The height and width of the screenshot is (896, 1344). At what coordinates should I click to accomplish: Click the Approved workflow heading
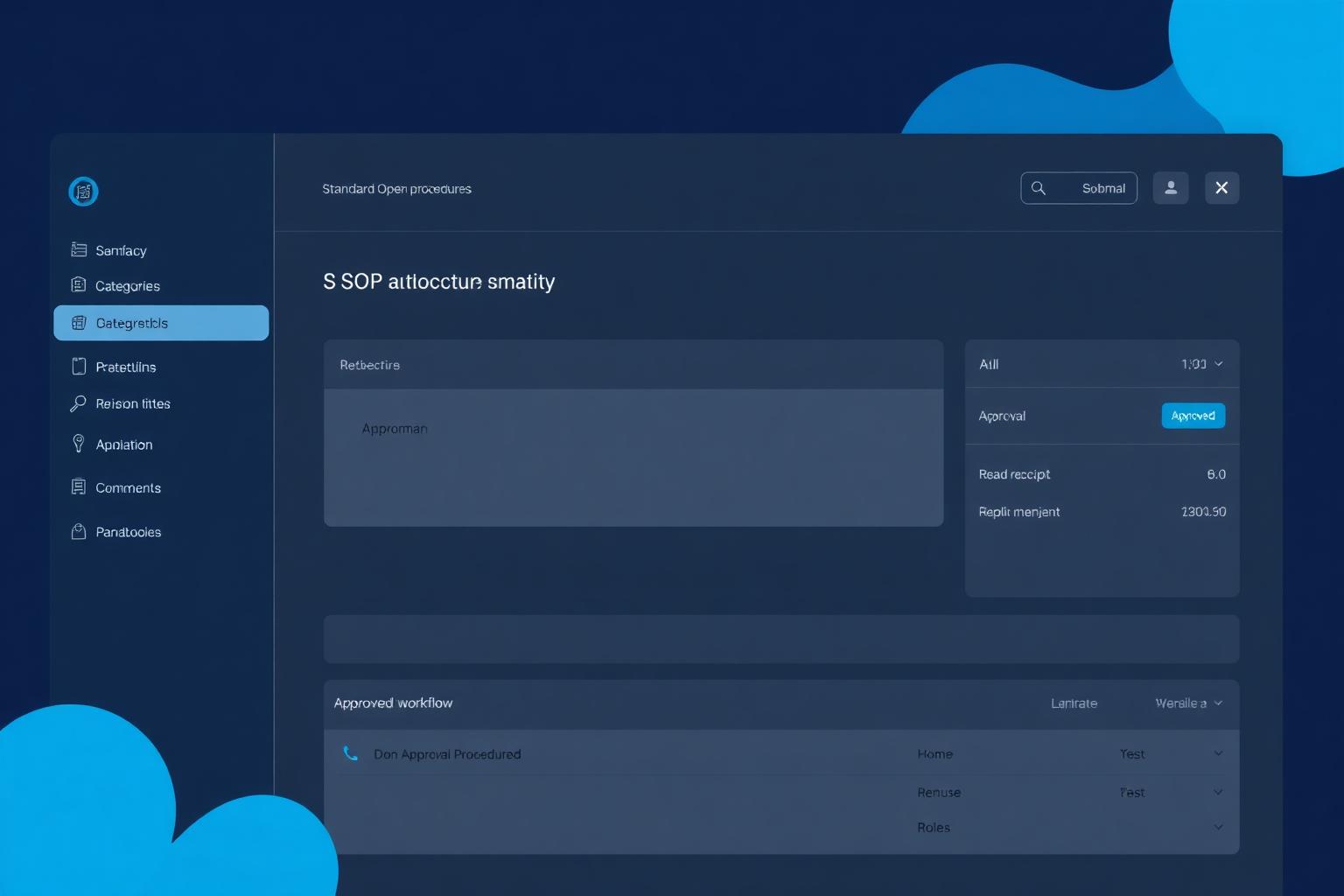[x=393, y=703]
